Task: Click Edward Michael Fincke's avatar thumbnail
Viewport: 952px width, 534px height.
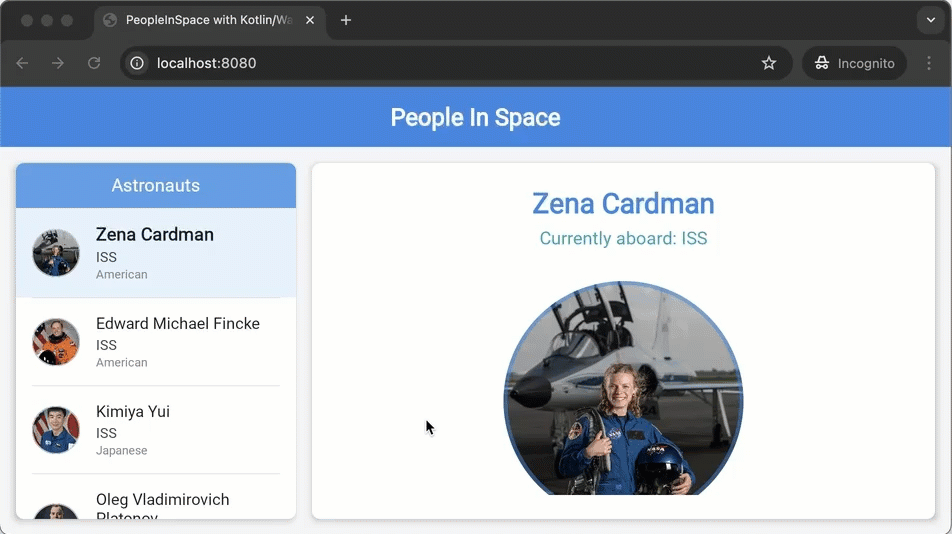Action: [x=56, y=342]
